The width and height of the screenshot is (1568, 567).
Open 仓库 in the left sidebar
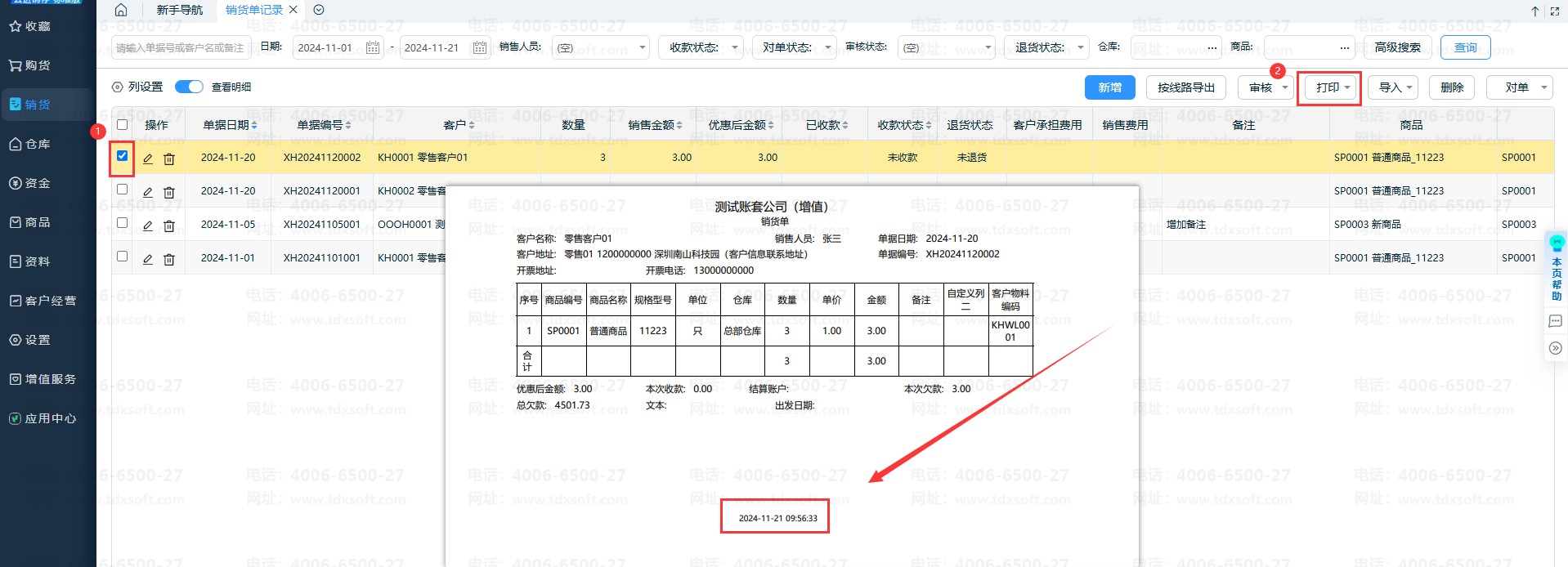pyautogui.click(x=38, y=144)
